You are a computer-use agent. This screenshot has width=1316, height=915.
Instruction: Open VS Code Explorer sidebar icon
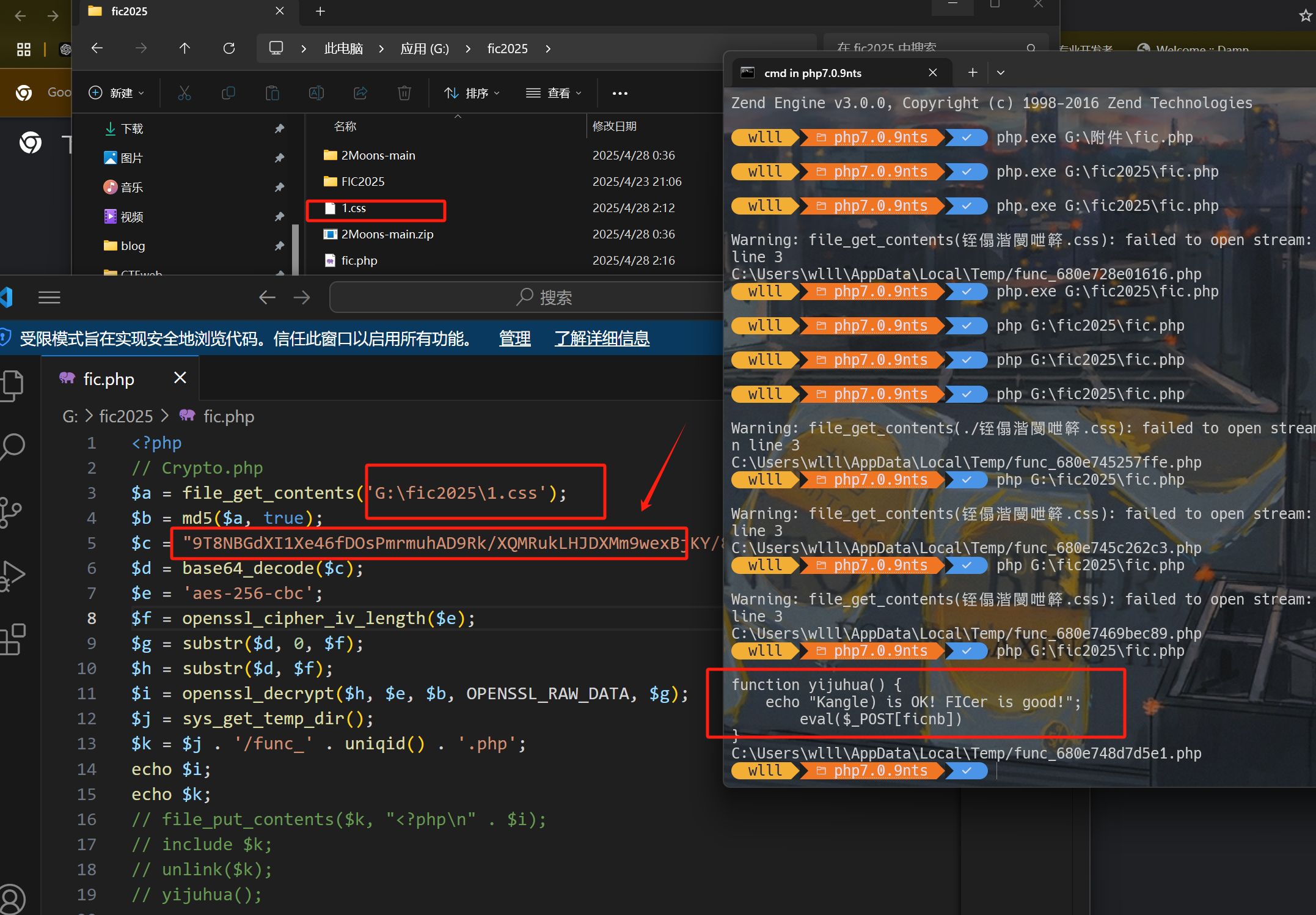point(12,385)
